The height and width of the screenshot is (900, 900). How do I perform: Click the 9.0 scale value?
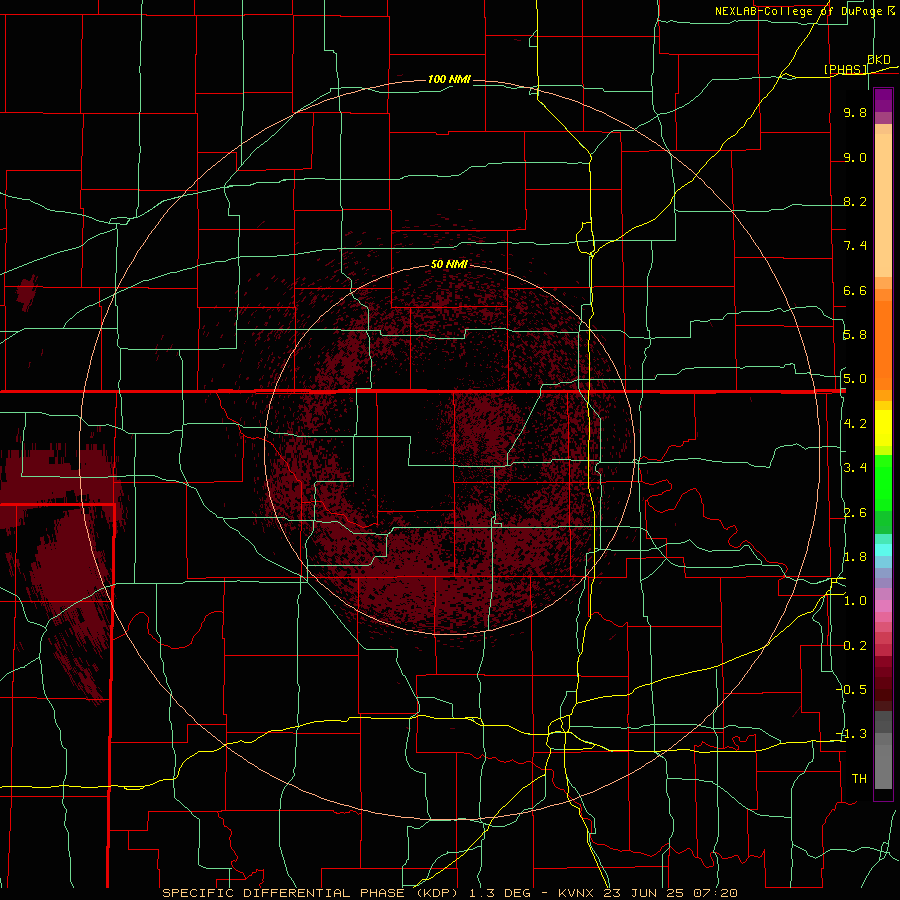pyautogui.click(x=855, y=157)
